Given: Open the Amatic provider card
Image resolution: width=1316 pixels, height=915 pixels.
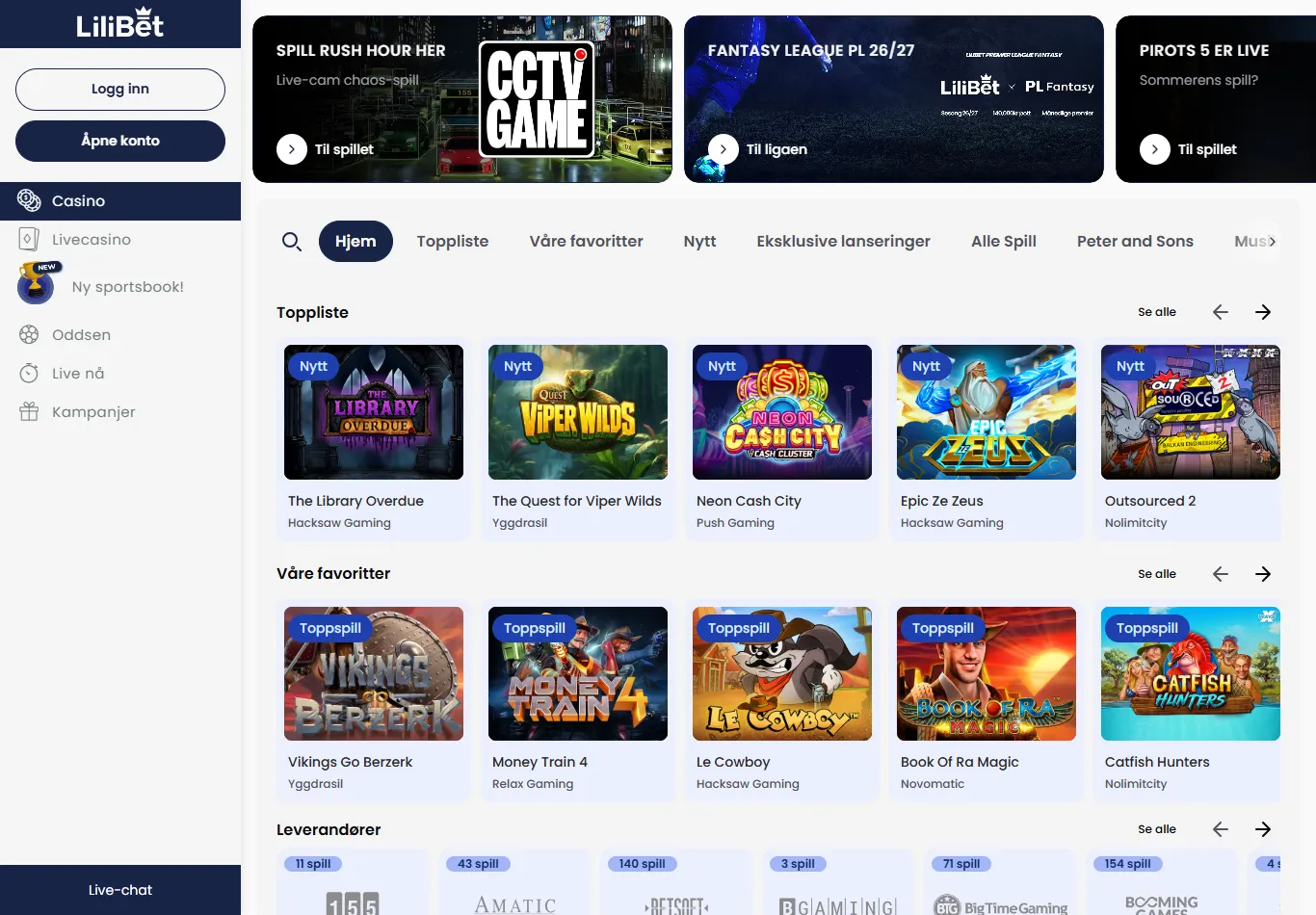Looking at the screenshot, I should [515, 882].
